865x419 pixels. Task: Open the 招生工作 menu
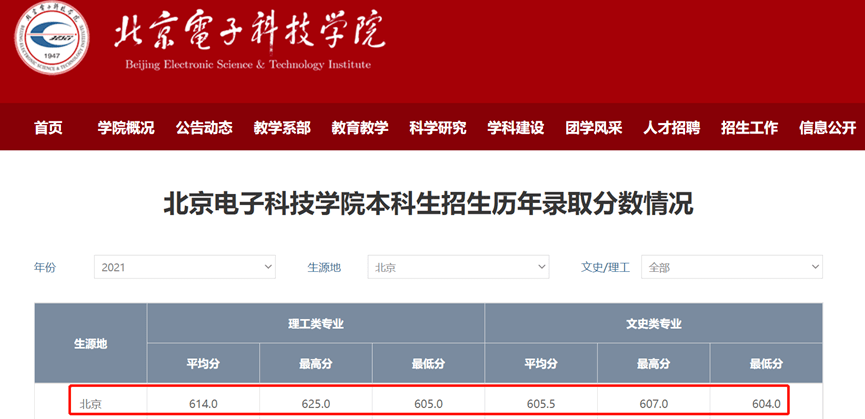pyautogui.click(x=749, y=128)
